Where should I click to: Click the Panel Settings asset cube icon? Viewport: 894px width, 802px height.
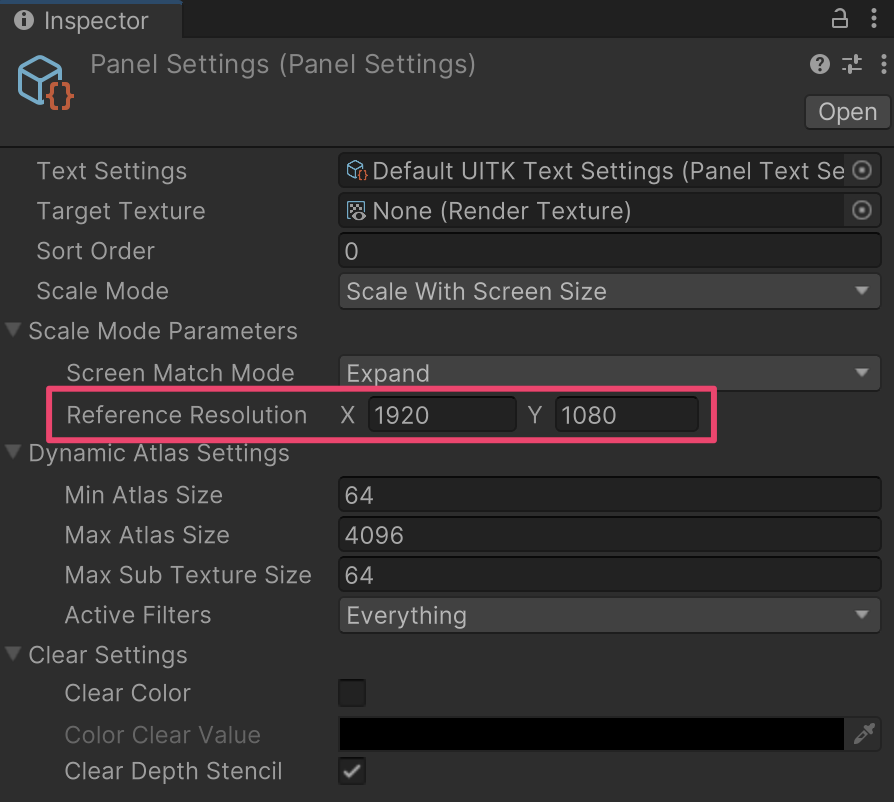(46, 83)
